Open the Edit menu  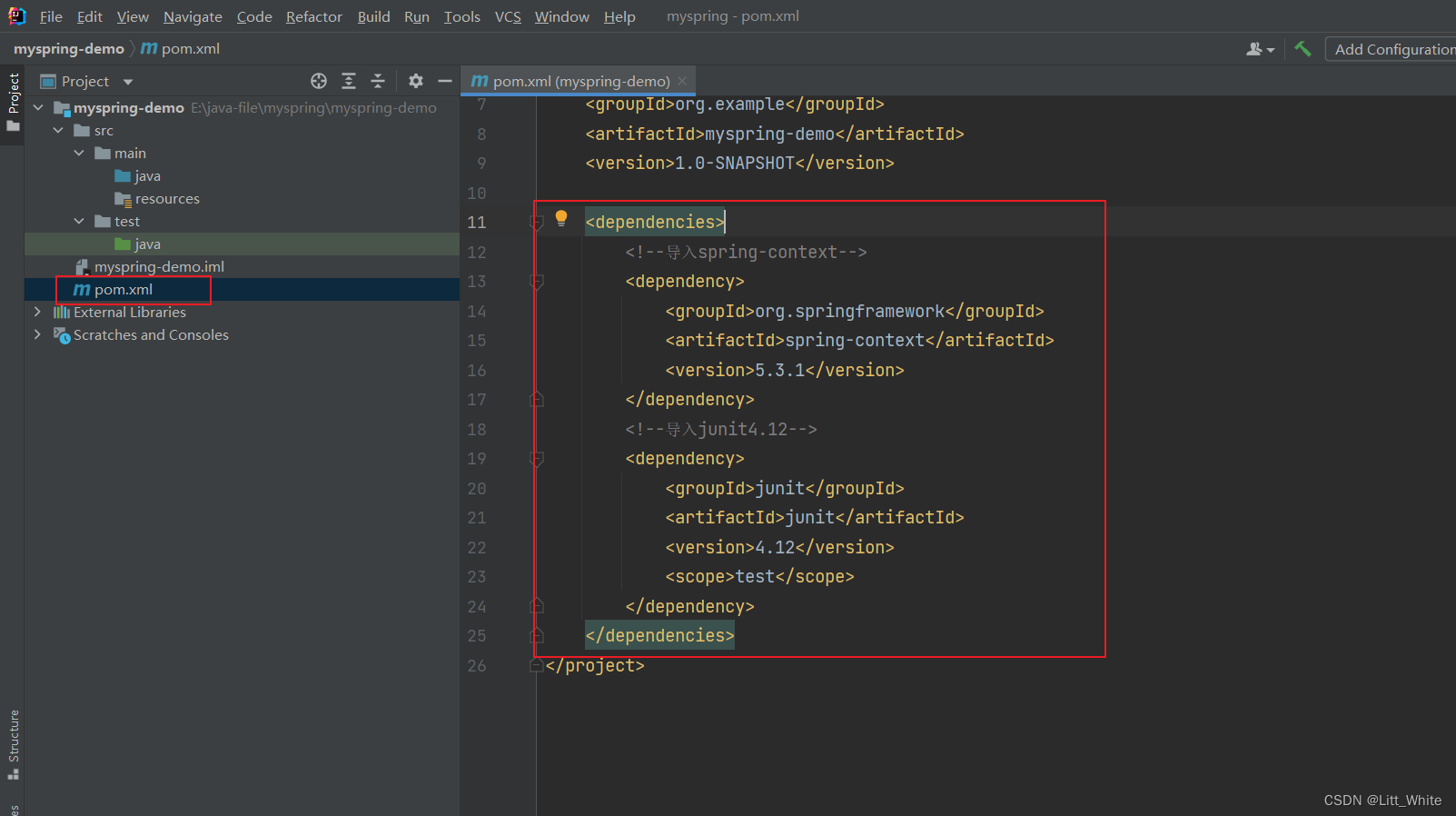(x=89, y=16)
